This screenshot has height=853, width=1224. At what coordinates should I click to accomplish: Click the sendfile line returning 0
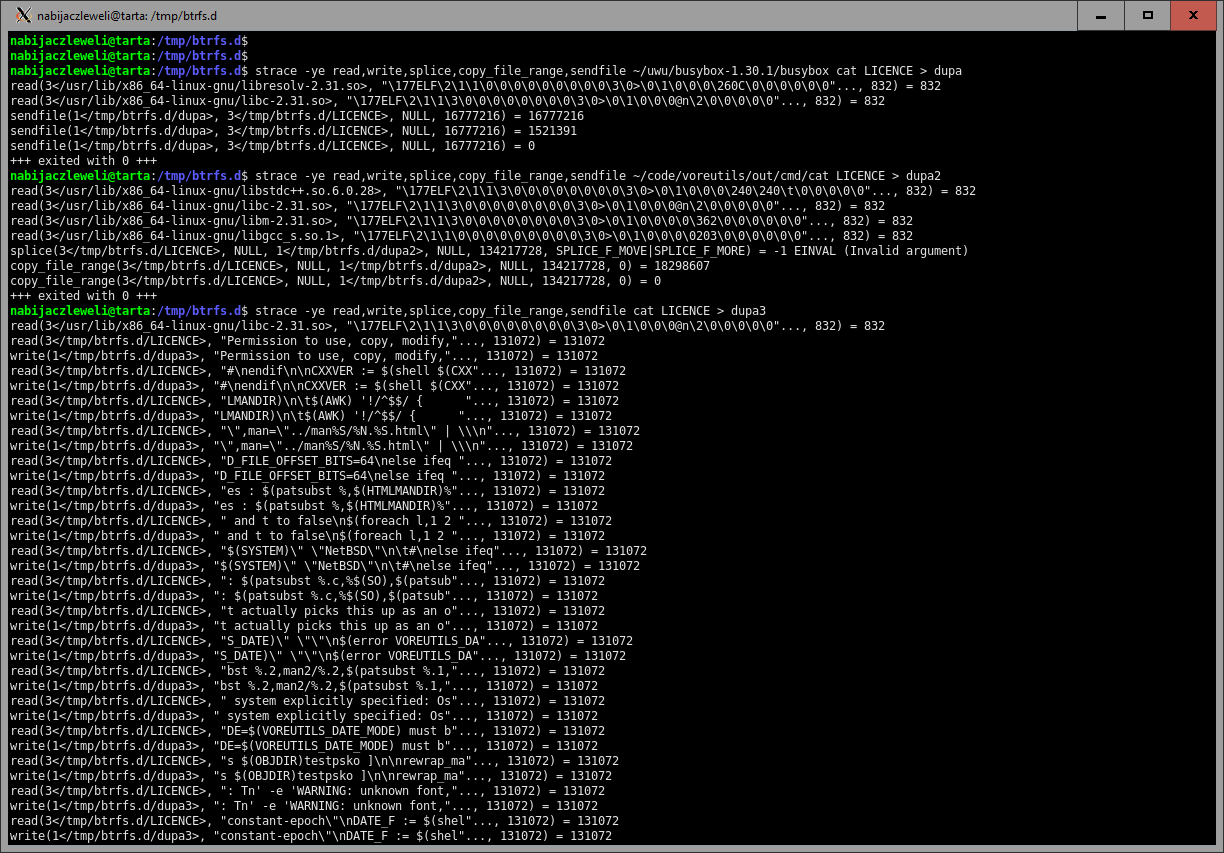(x=272, y=146)
